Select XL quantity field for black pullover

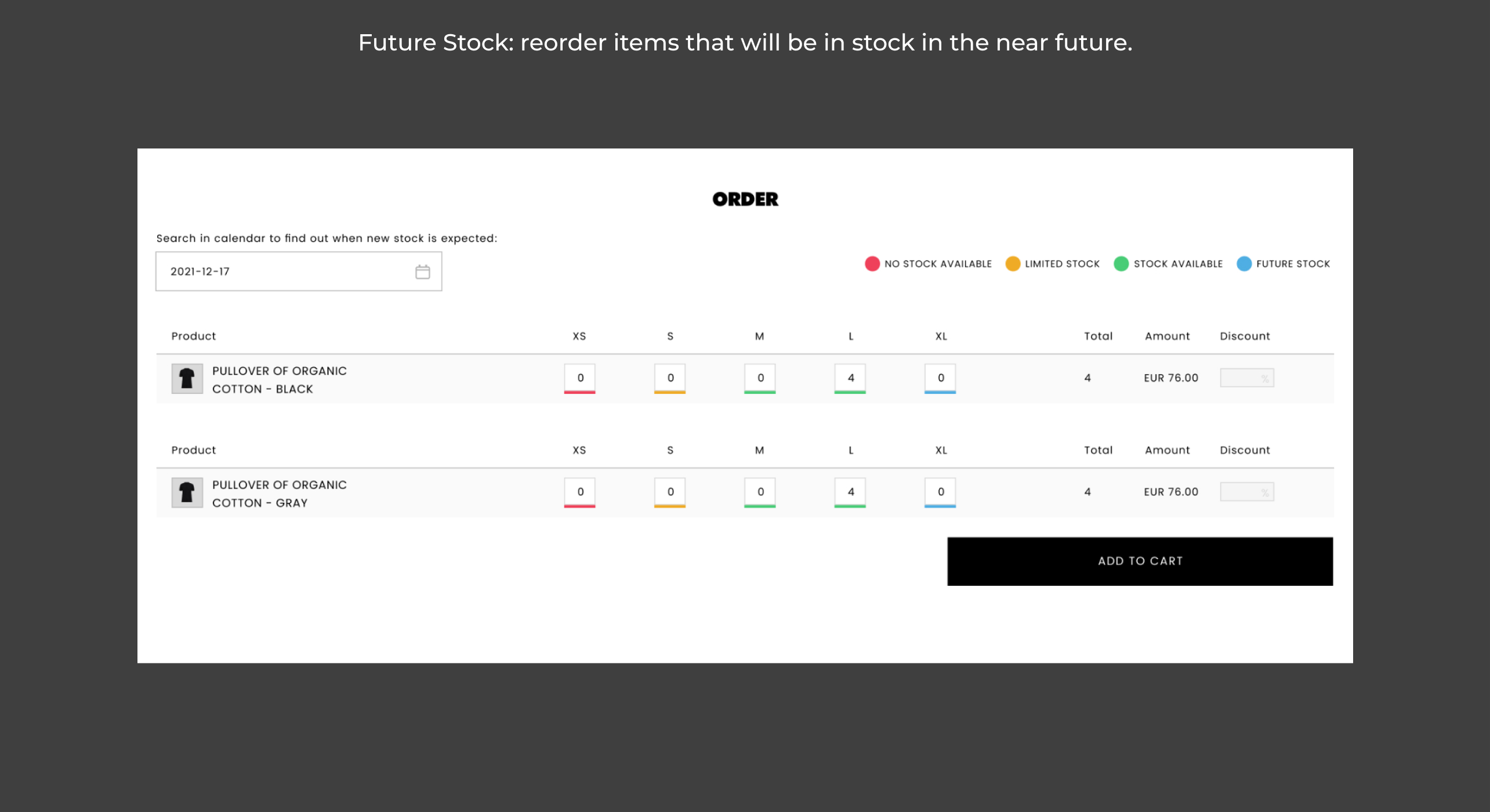(x=940, y=378)
